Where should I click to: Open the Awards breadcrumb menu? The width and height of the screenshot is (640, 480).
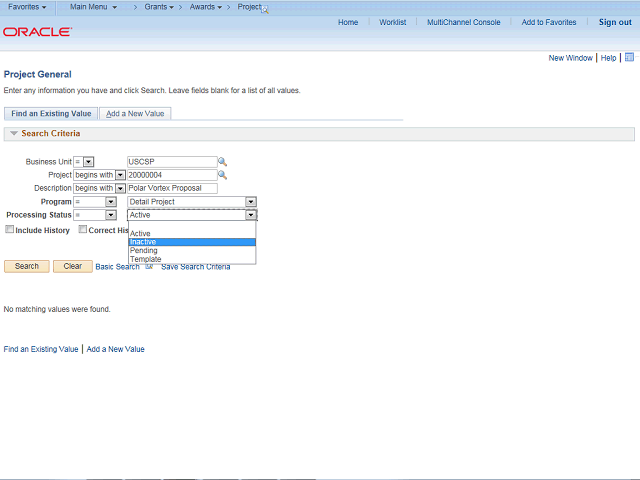(206, 7)
